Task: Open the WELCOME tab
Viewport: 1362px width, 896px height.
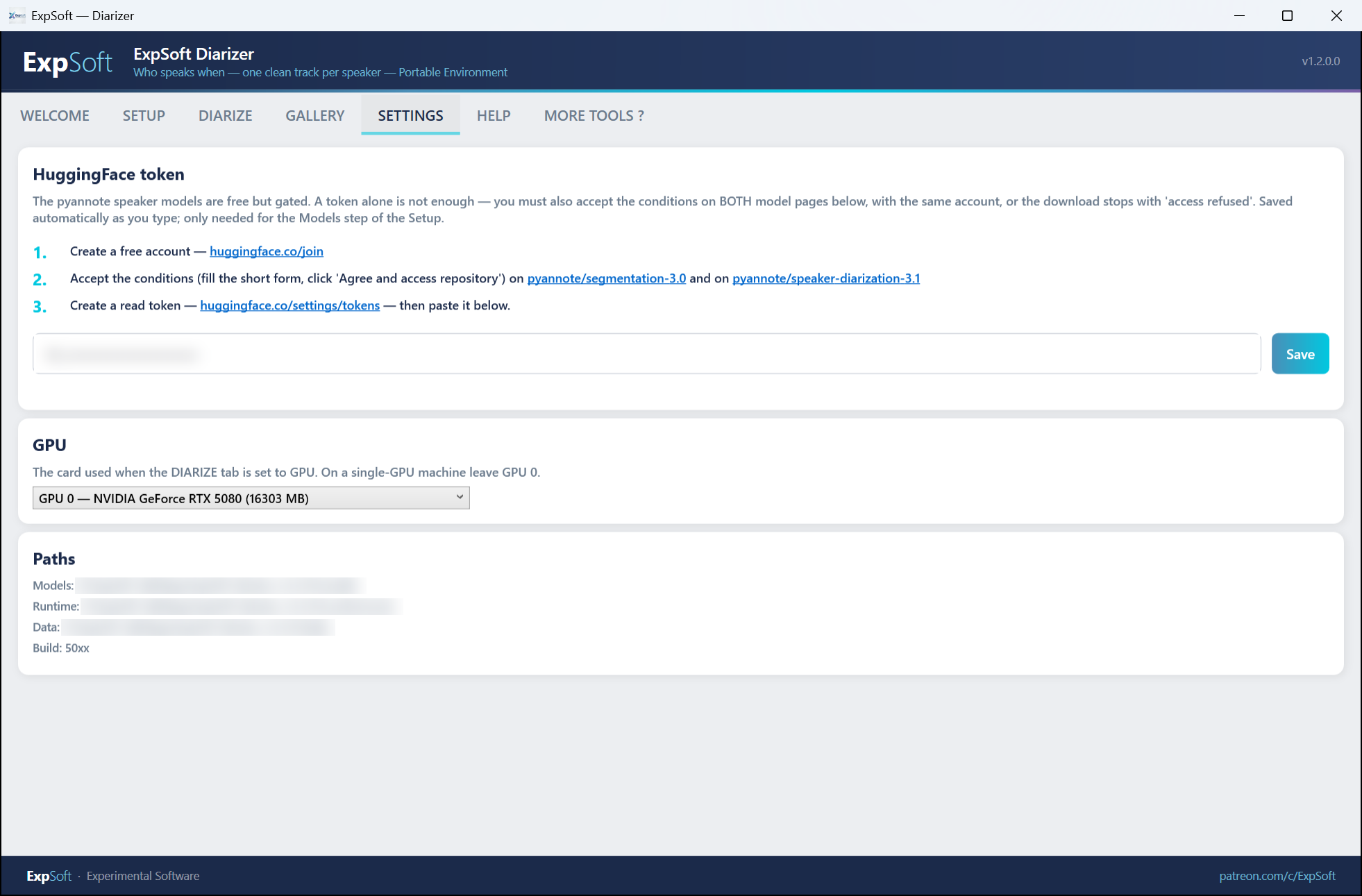Action: point(55,115)
